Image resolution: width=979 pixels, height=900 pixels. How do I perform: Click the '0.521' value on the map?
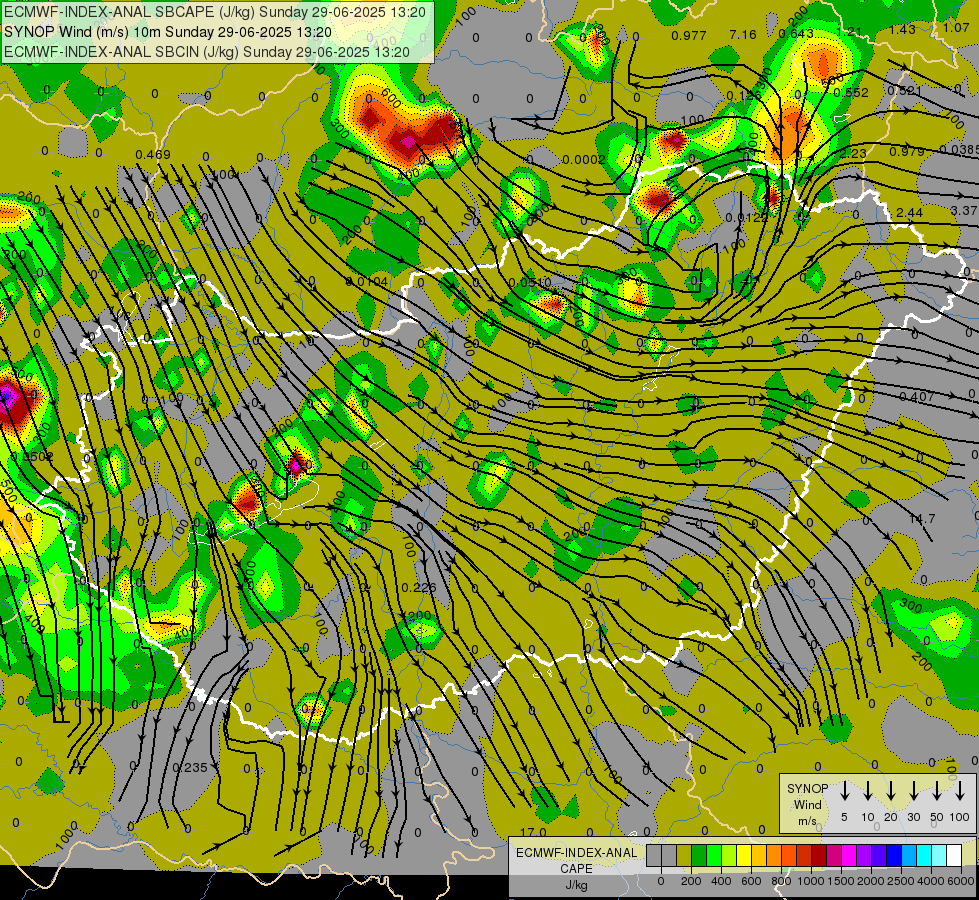click(904, 91)
